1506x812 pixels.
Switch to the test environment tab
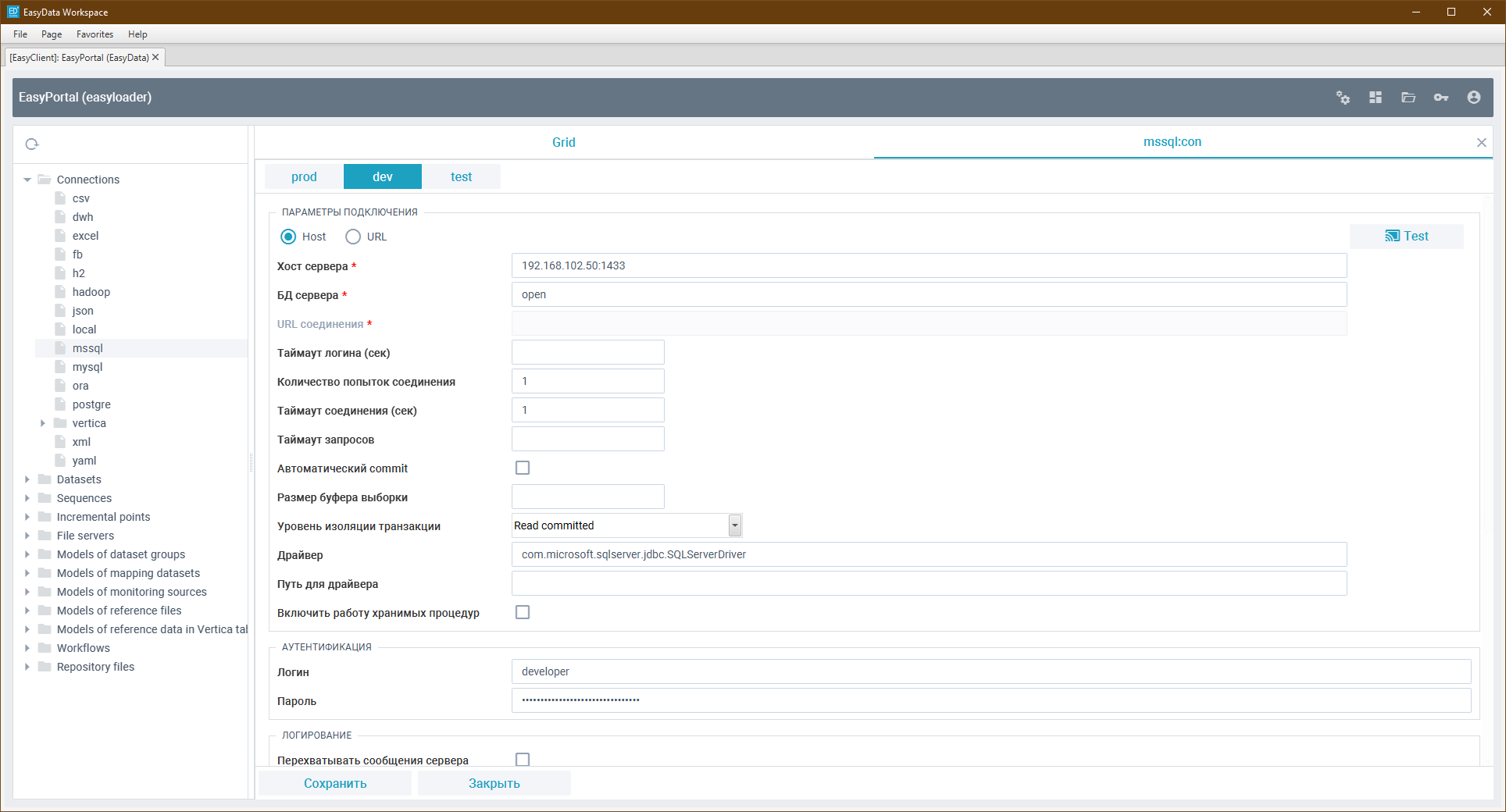[461, 176]
